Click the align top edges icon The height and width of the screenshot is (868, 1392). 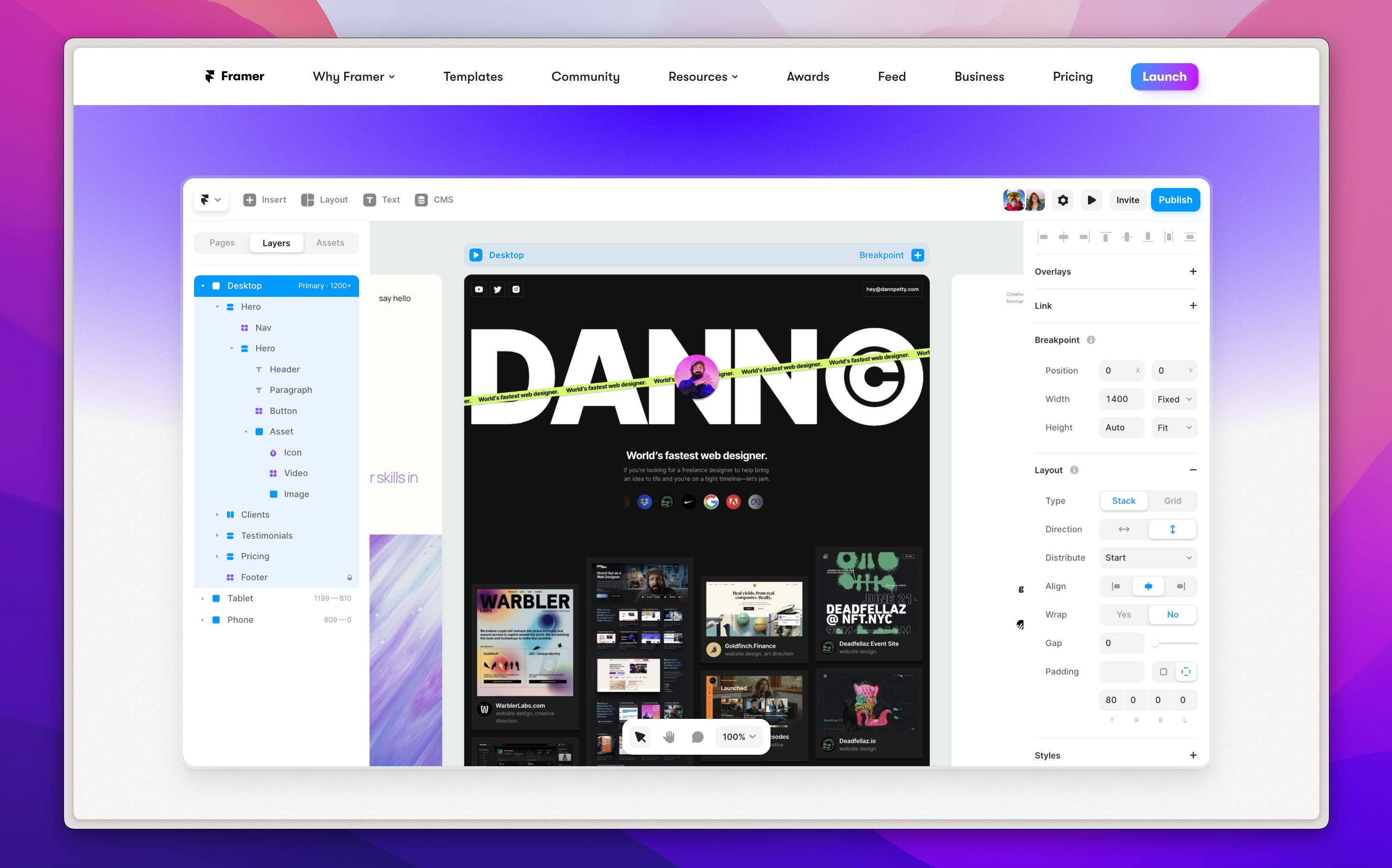tap(1105, 237)
